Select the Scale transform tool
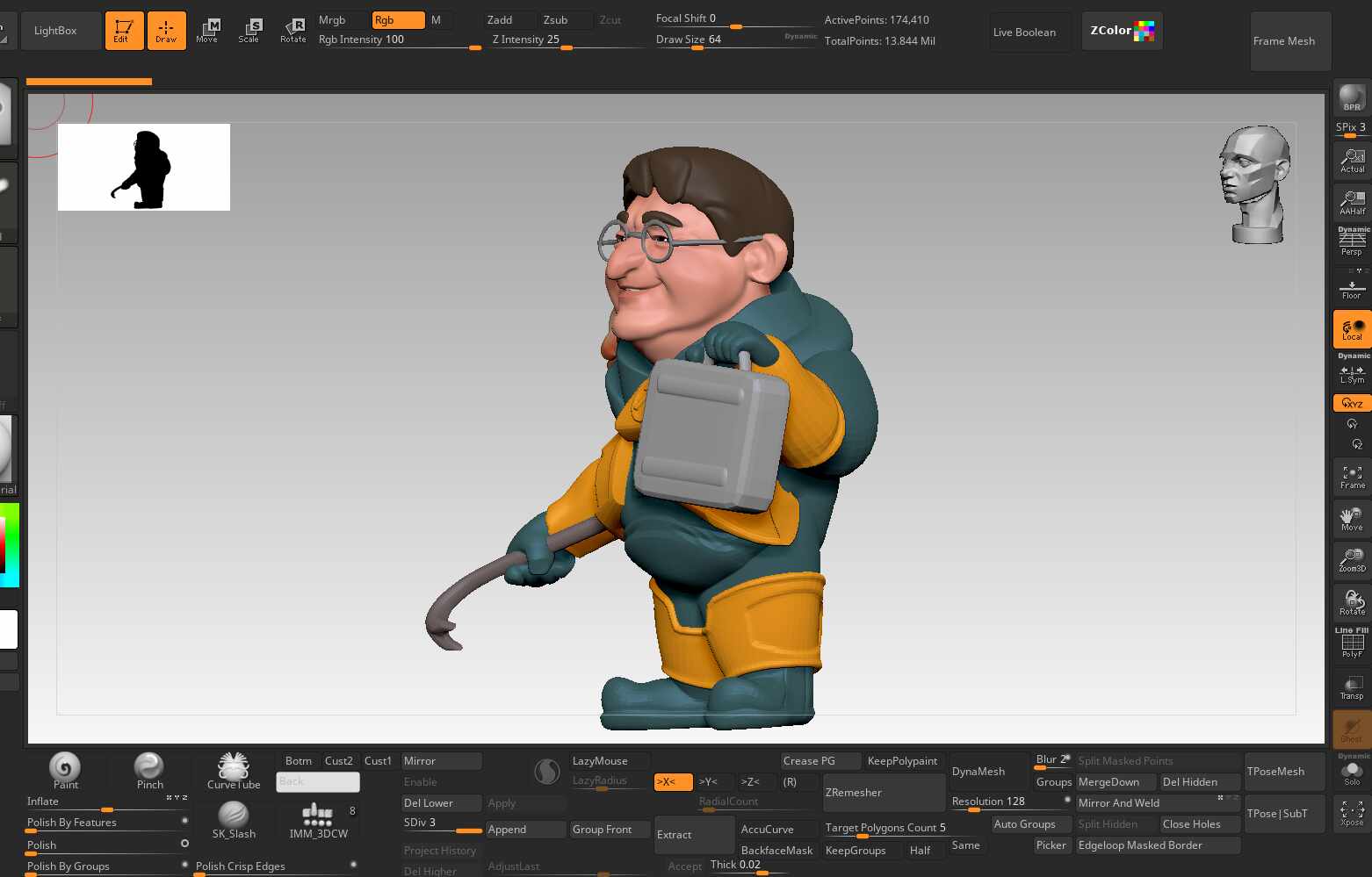This screenshot has height=877, width=1372. tap(249, 30)
